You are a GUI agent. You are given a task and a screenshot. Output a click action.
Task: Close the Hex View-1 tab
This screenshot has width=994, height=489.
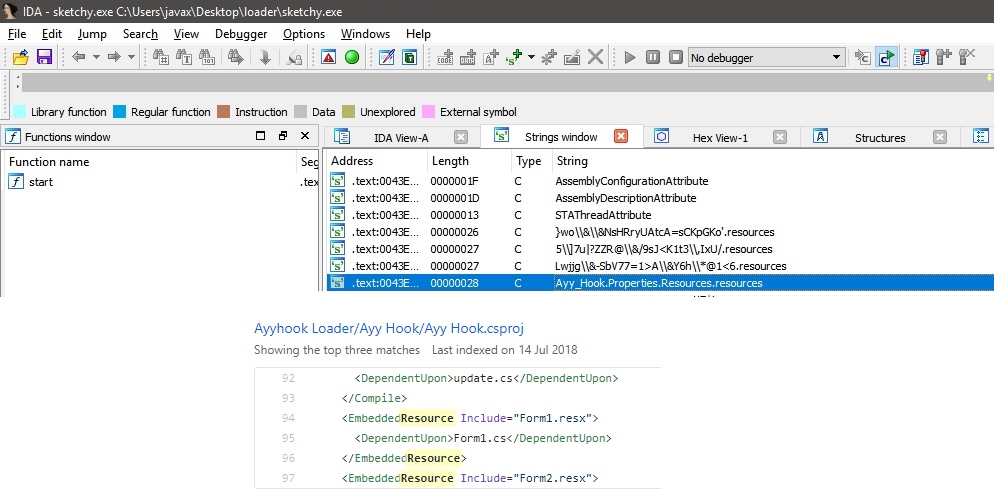point(780,137)
